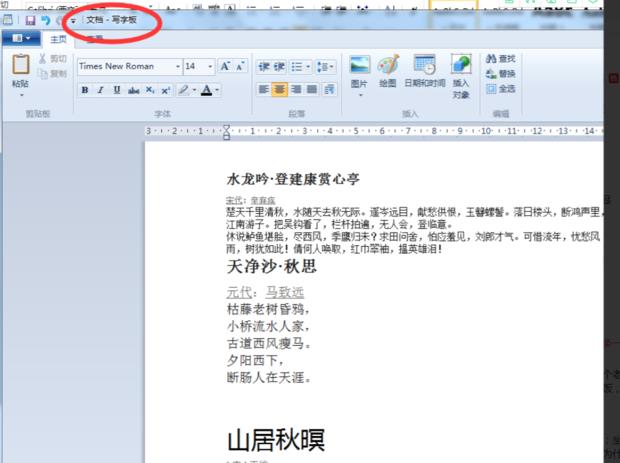Click the Undo arrow in title bar
The width and height of the screenshot is (620, 463).
(46, 20)
